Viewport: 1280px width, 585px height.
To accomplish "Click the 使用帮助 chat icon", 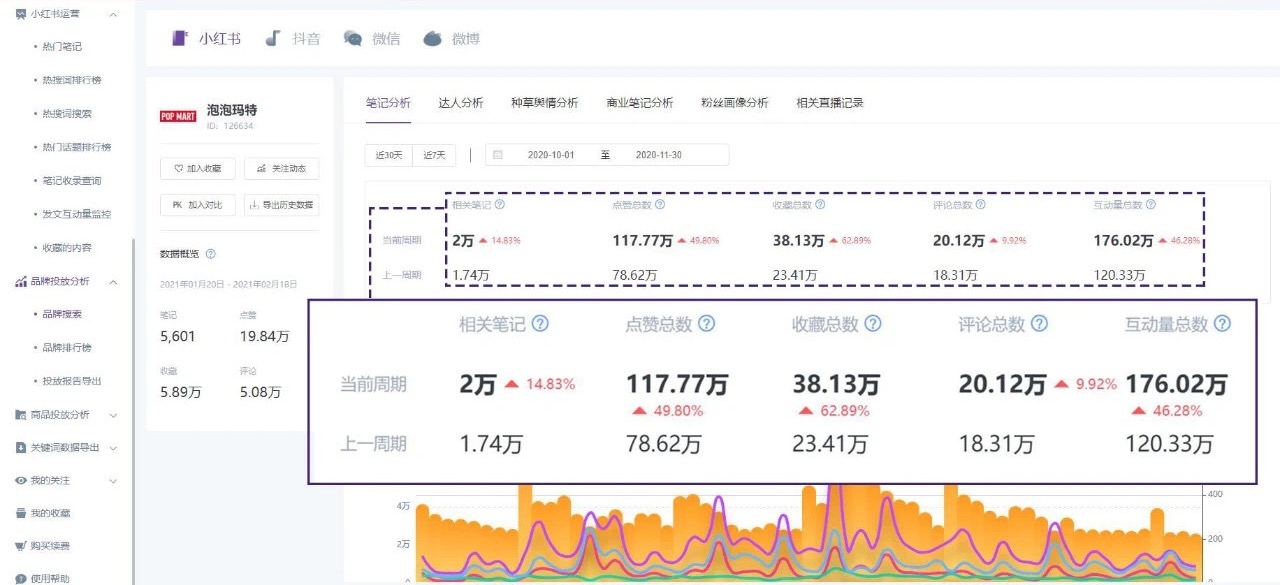I will pos(21,578).
